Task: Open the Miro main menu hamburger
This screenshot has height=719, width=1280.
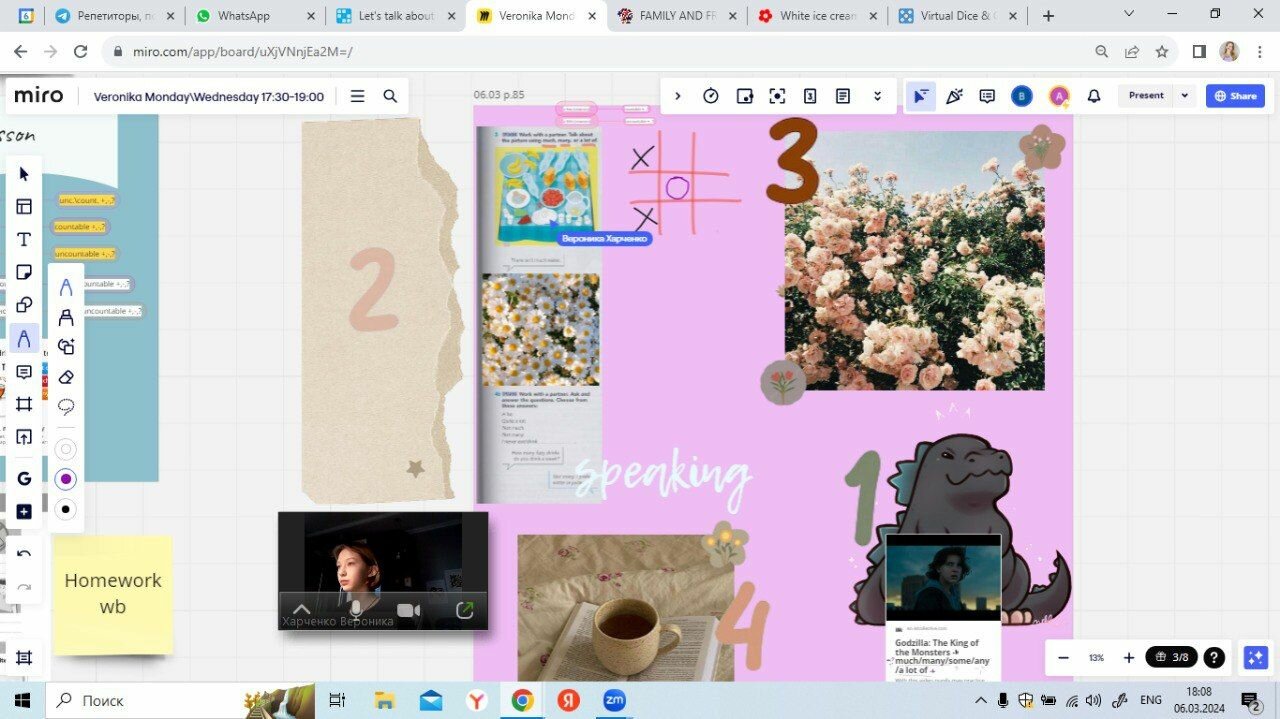Action: tap(357, 96)
